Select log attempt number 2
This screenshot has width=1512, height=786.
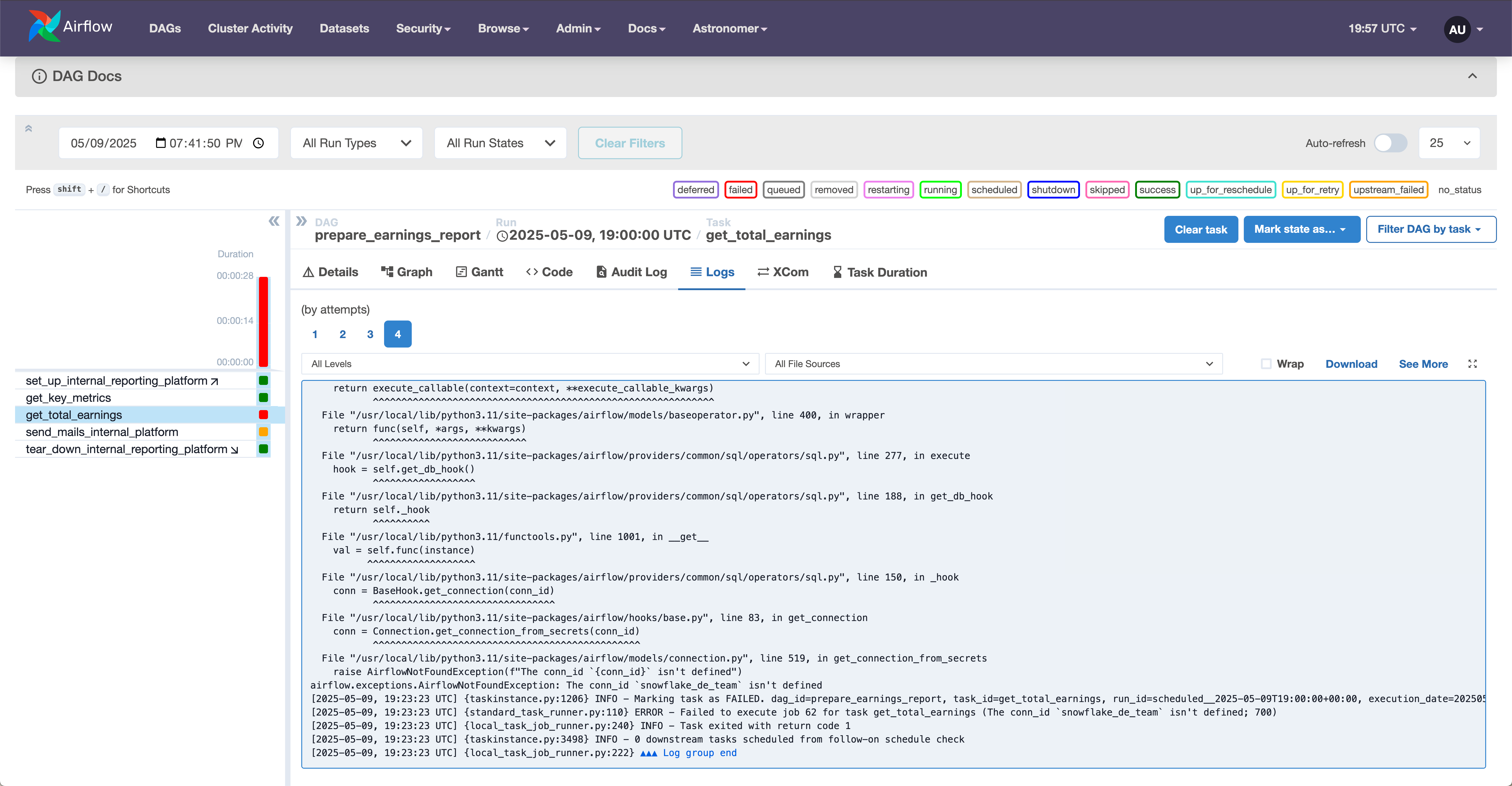(x=342, y=334)
